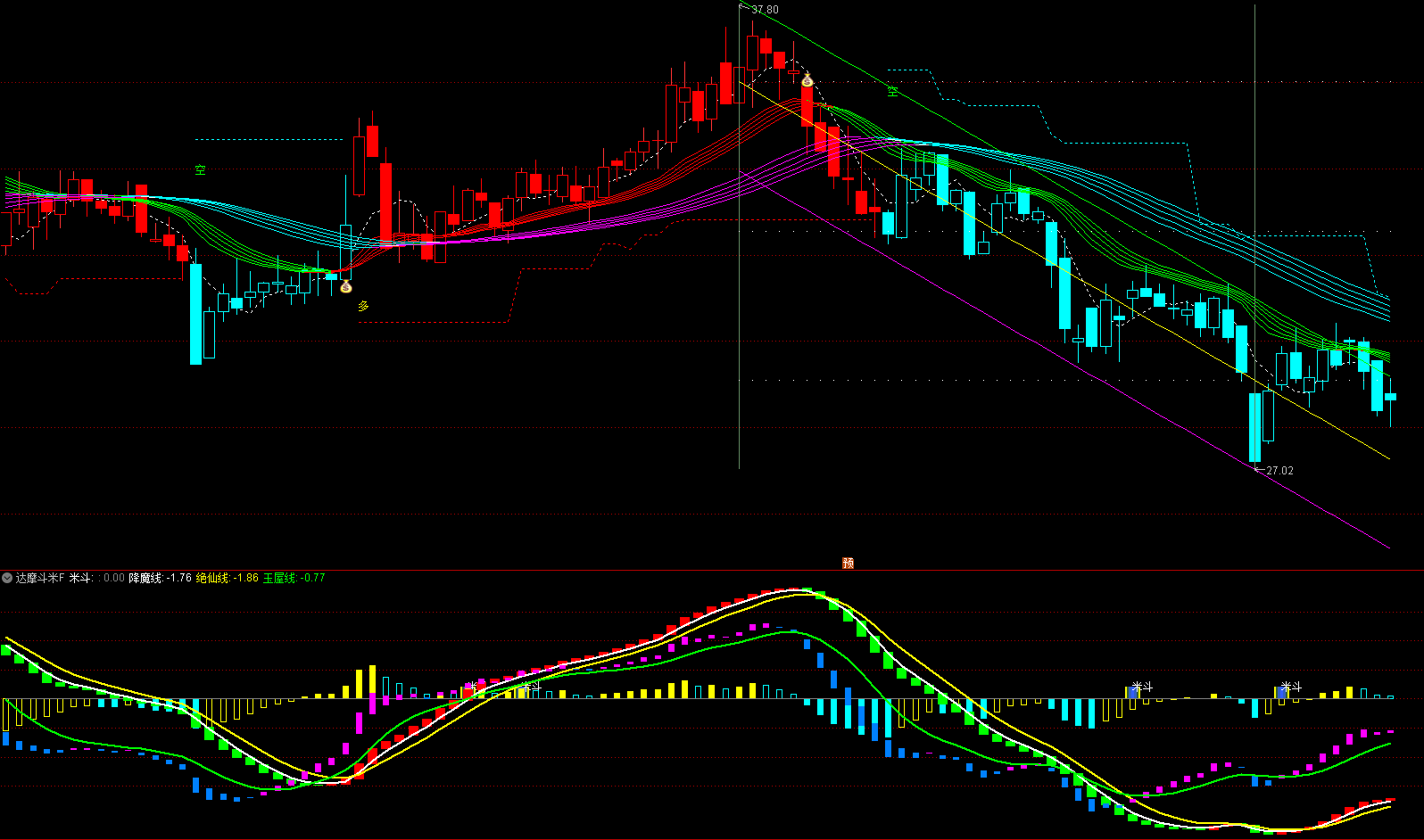Click the tall cyan candle at 27.02 low
This screenshot has height=840, width=1424.
point(1254,427)
